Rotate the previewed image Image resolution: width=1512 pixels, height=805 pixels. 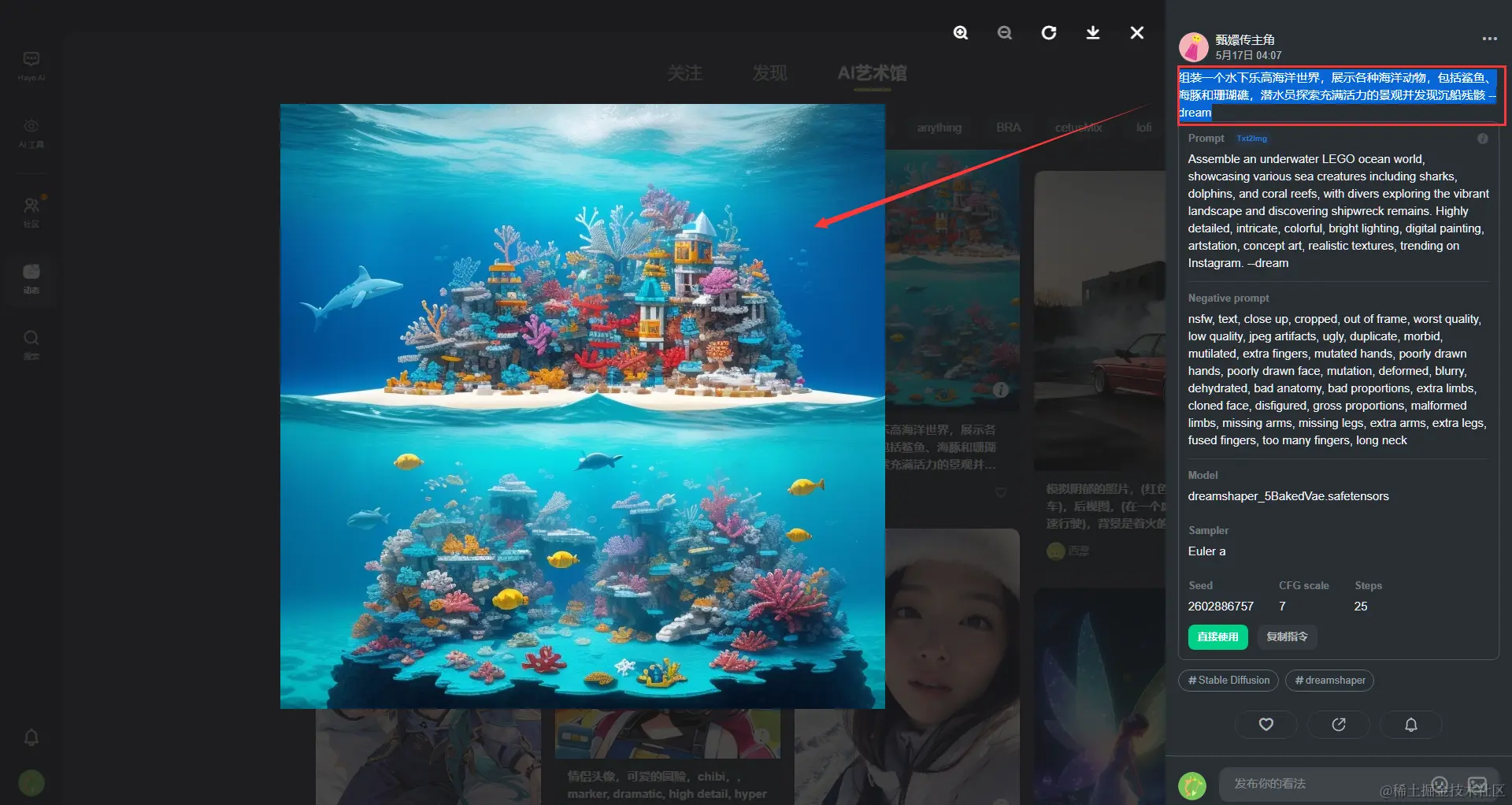(1049, 32)
